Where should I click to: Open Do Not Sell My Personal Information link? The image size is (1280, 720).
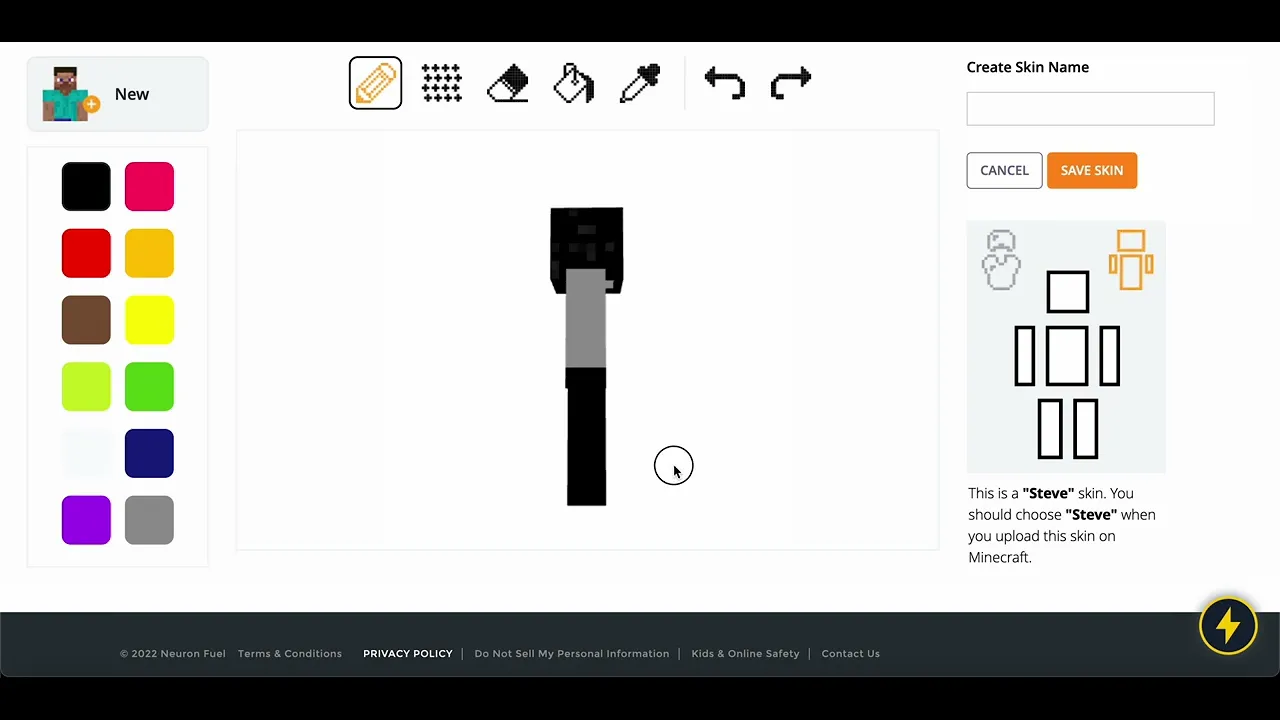(572, 654)
